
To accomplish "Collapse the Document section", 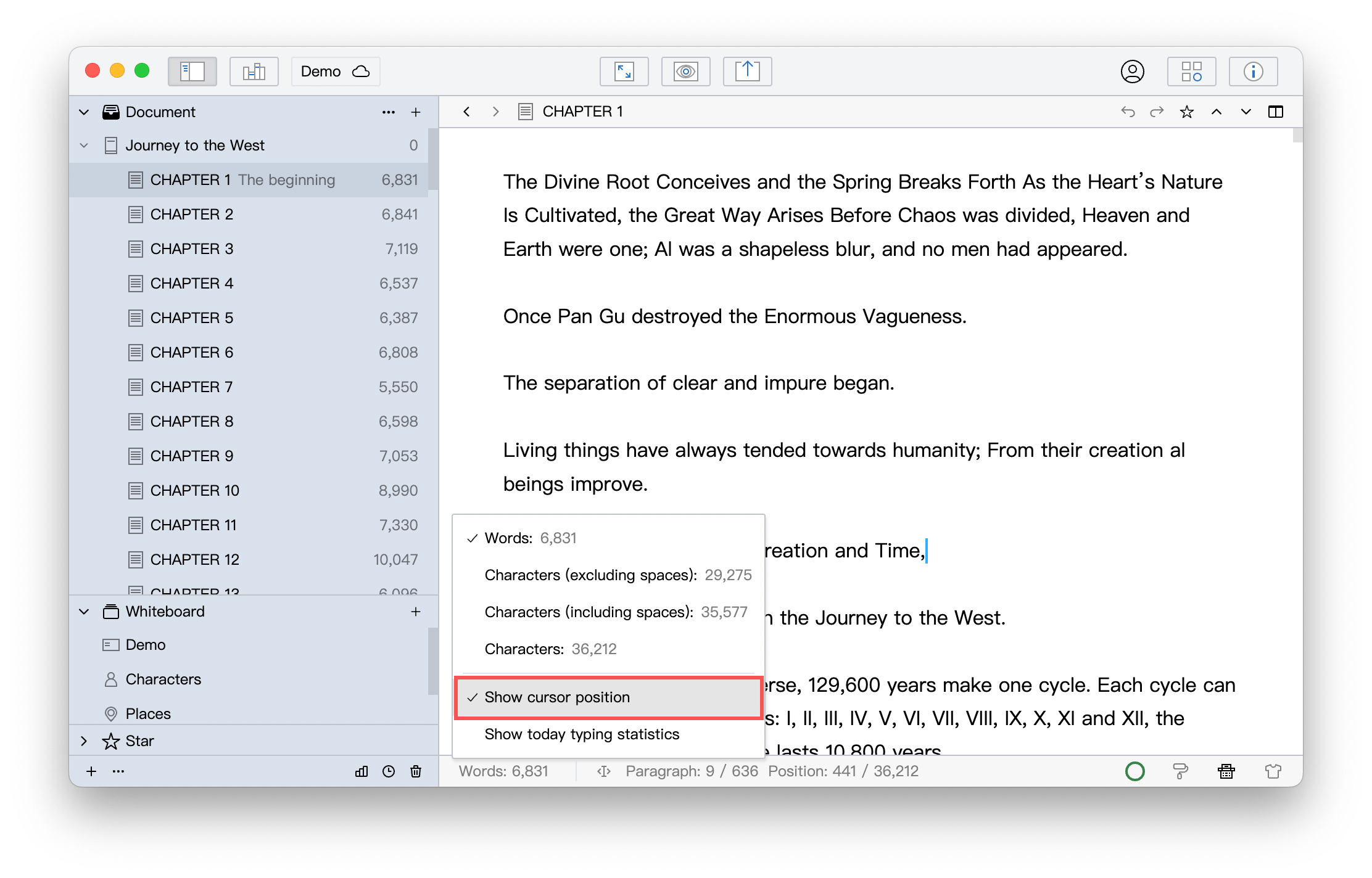I will point(85,112).
